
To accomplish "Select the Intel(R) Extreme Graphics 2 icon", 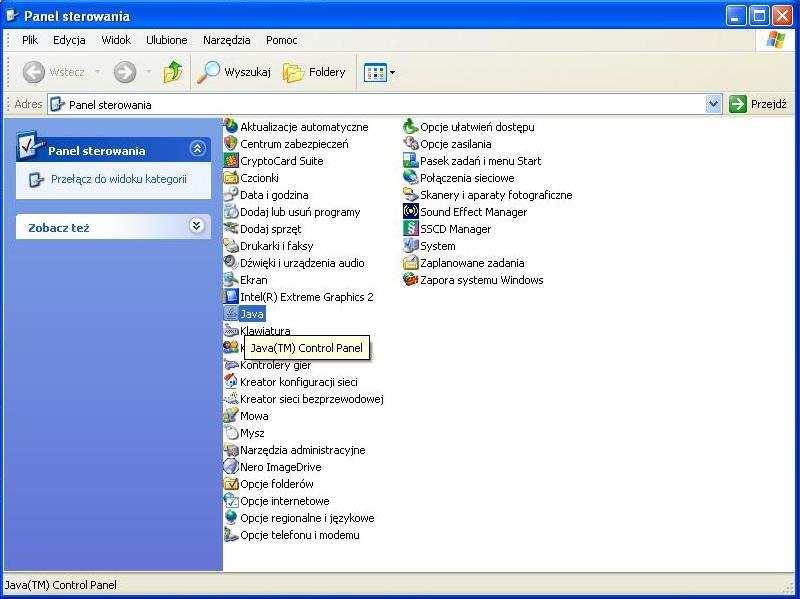I will coord(231,297).
